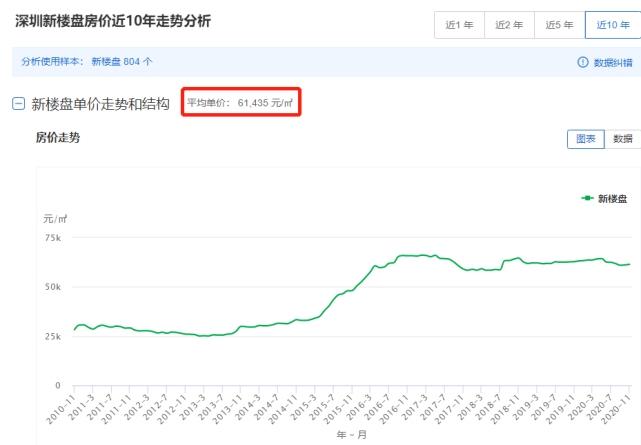641x445 pixels.
Task: Switch to the 数据 table view
Action: (x=622, y=139)
